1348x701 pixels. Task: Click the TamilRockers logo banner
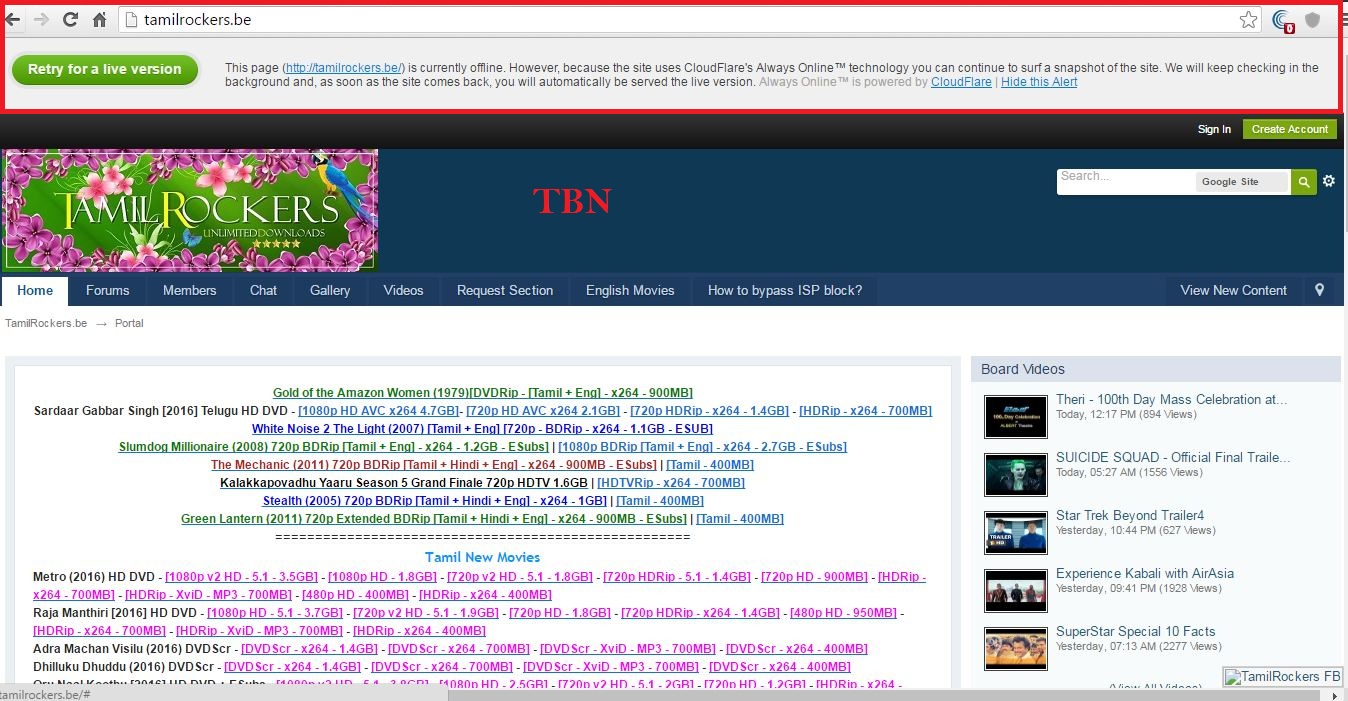pyautogui.click(x=190, y=210)
